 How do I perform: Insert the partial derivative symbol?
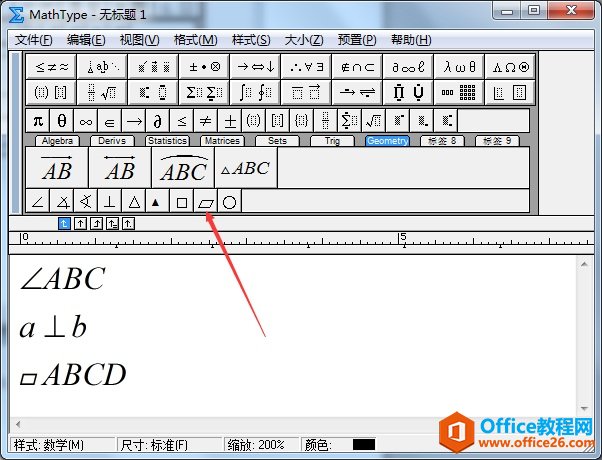pyautogui.click(x=157, y=121)
